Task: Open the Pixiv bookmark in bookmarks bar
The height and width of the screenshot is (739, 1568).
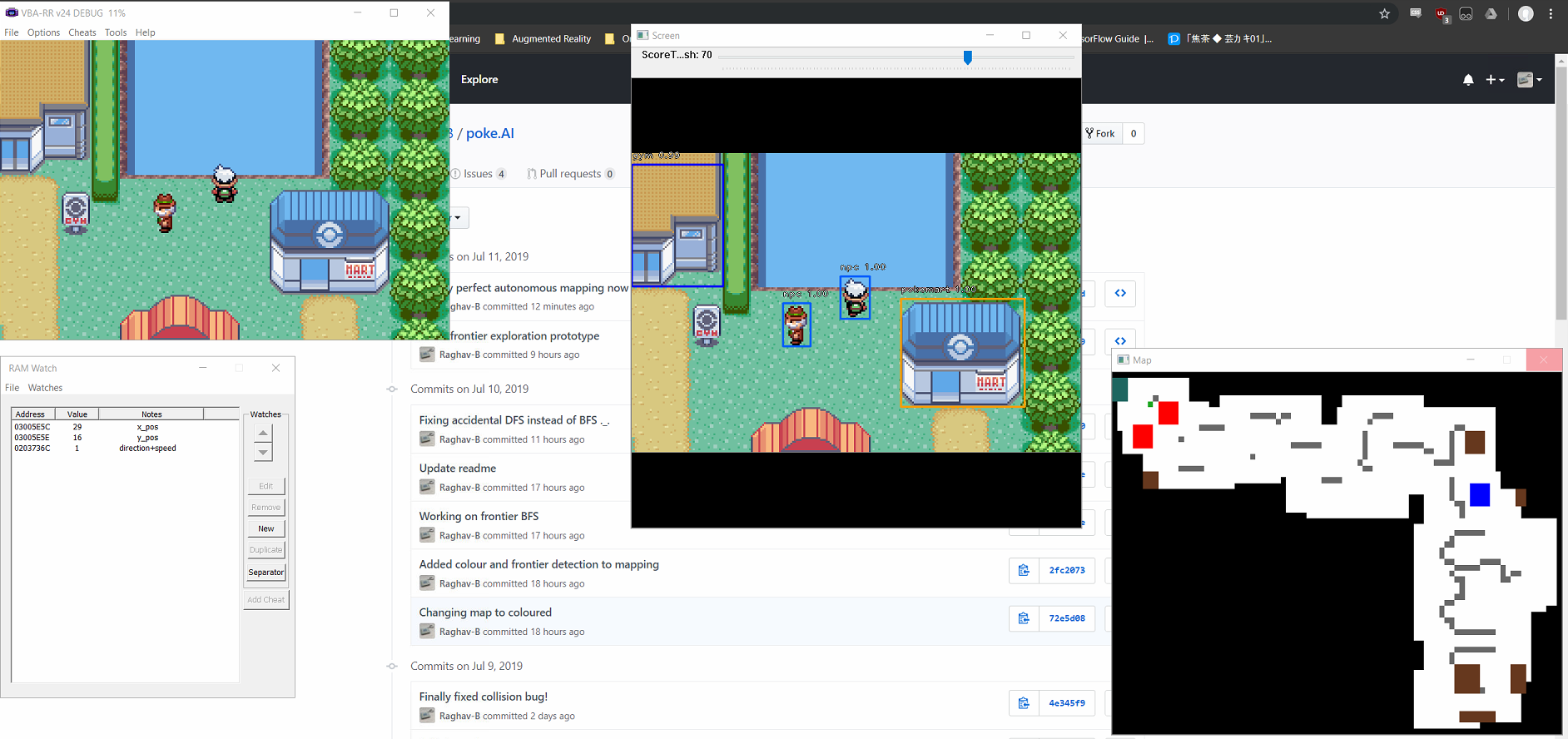Action: point(1219,38)
